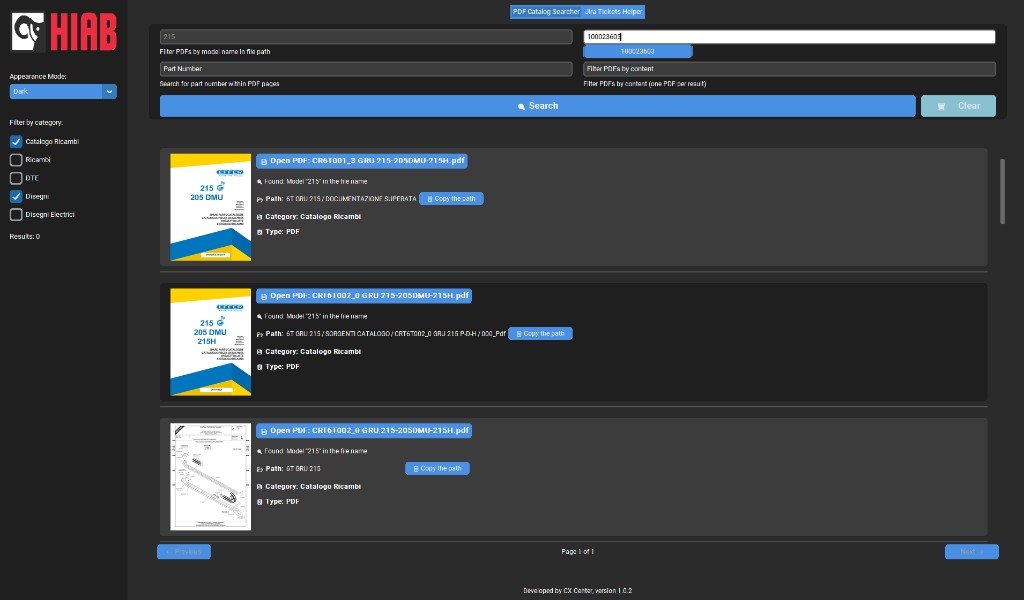Click the Previous page button

pos(184,552)
